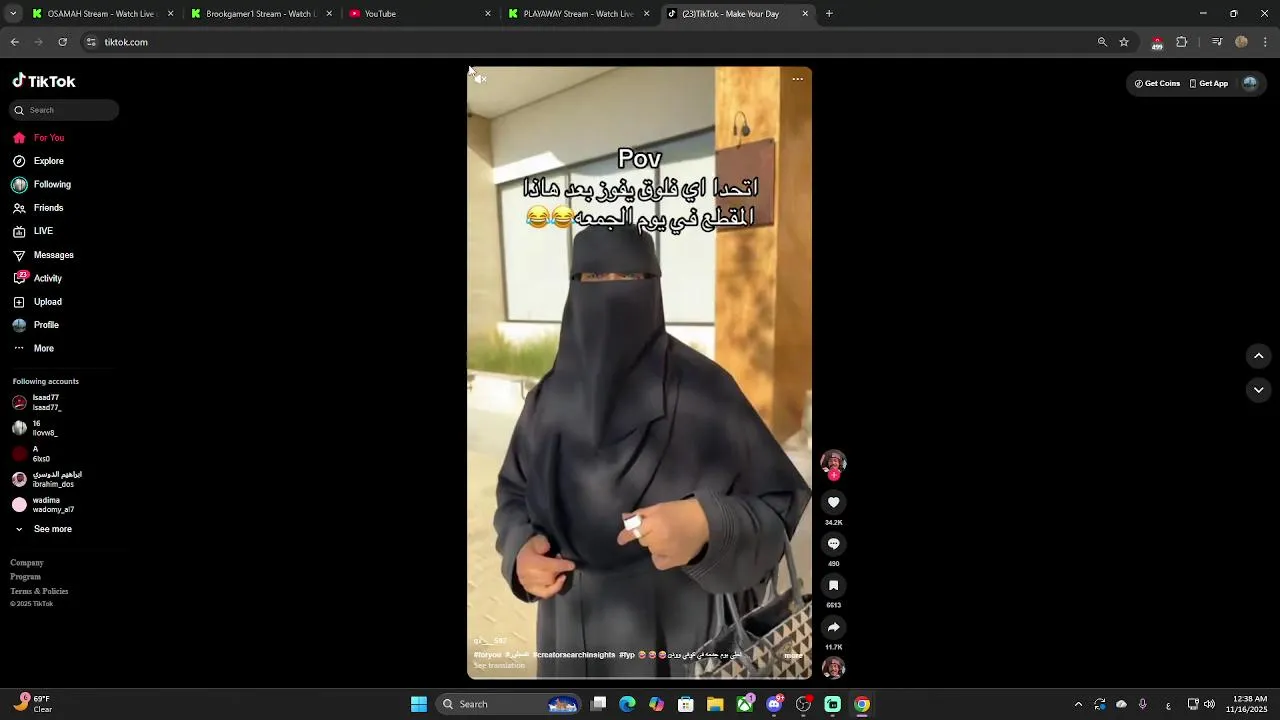This screenshot has height=720, width=1280.
Task: Follow the creator via plus badge
Action: 833,475
